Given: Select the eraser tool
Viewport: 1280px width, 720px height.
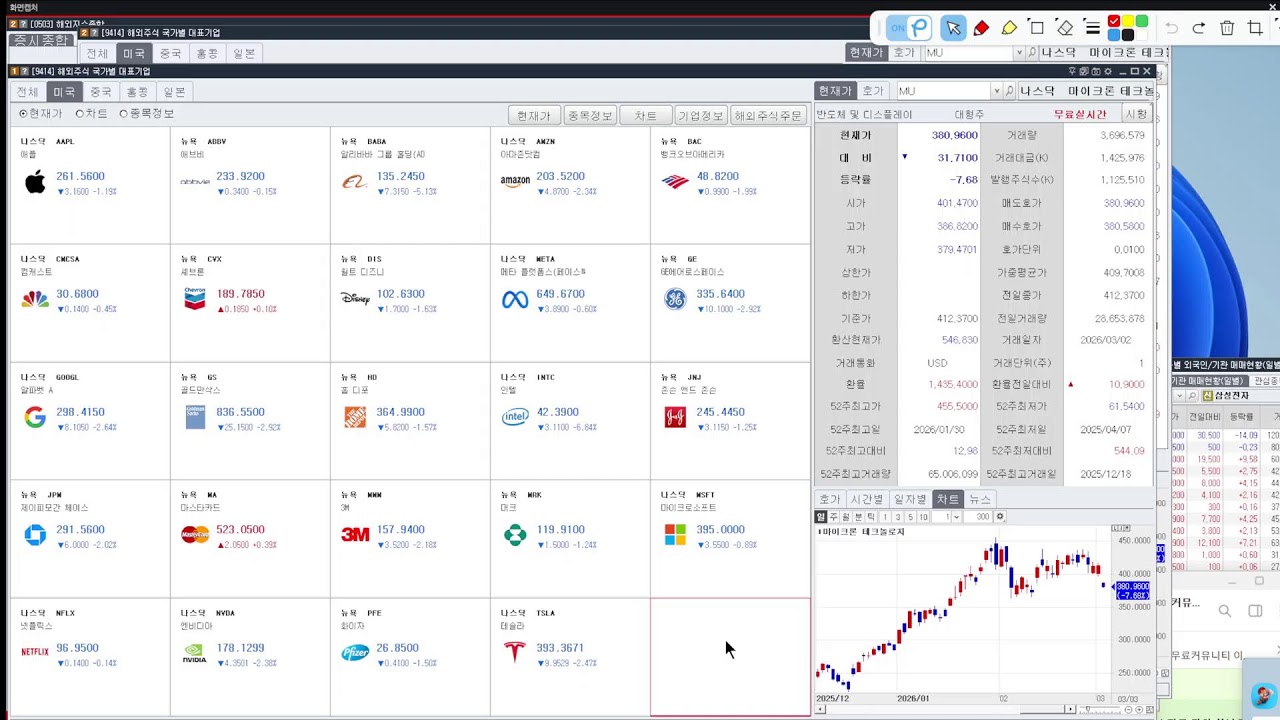Looking at the screenshot, I should pos(1065,28).
